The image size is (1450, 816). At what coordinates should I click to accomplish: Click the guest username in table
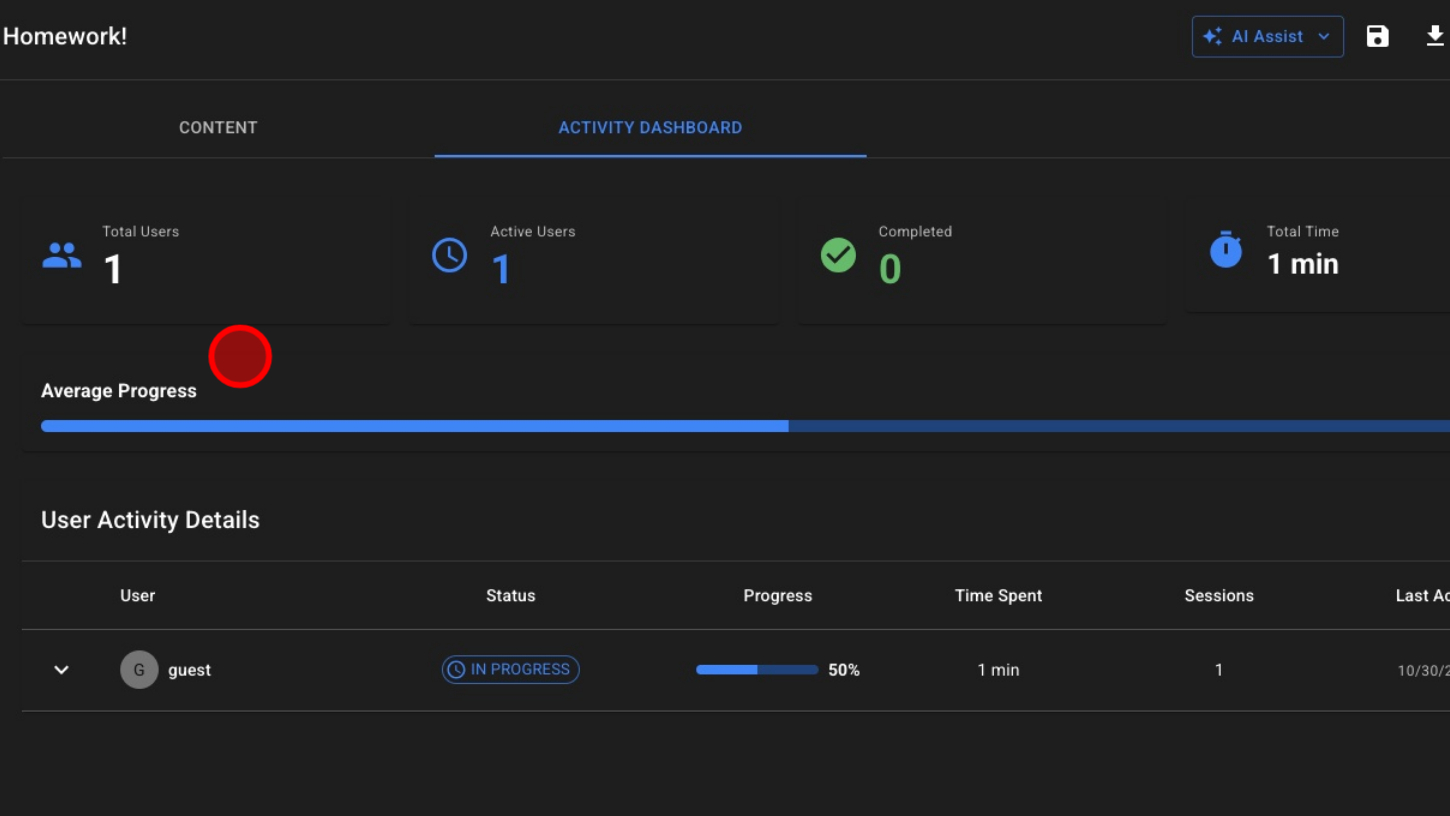pos(189,670)
